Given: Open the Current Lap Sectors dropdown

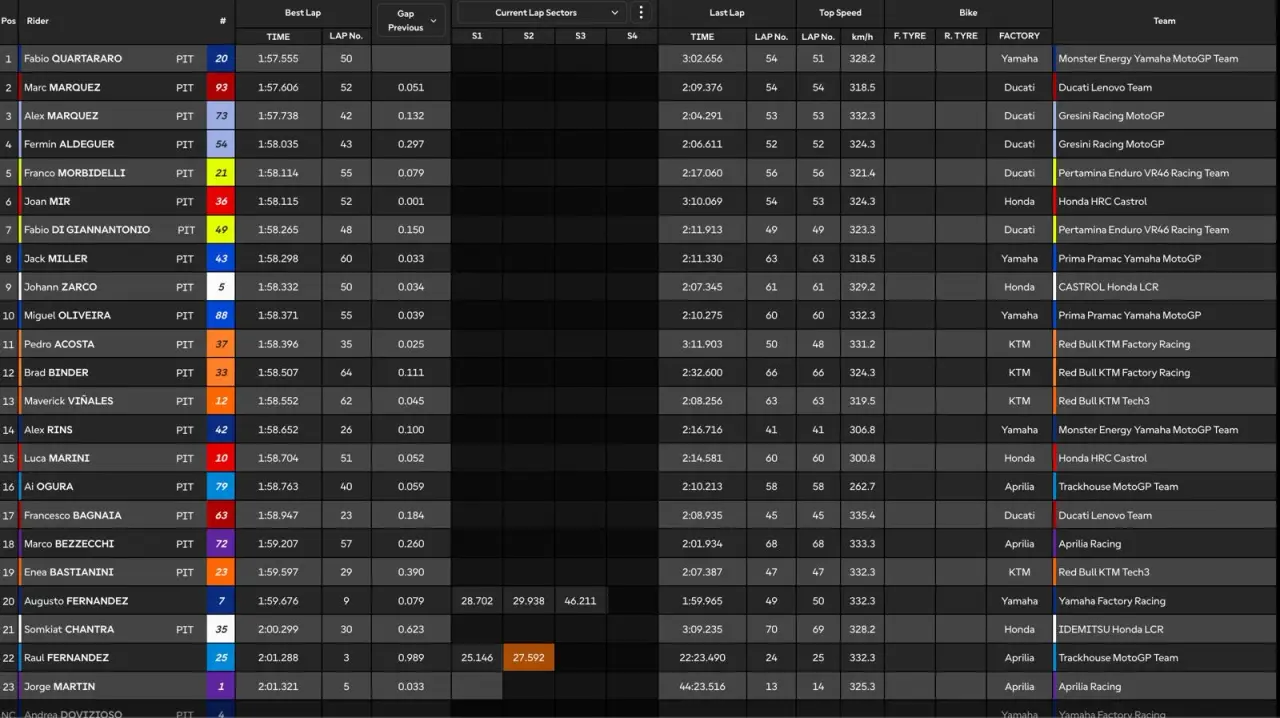Looking at the screenshot, I should click(541, 13).
